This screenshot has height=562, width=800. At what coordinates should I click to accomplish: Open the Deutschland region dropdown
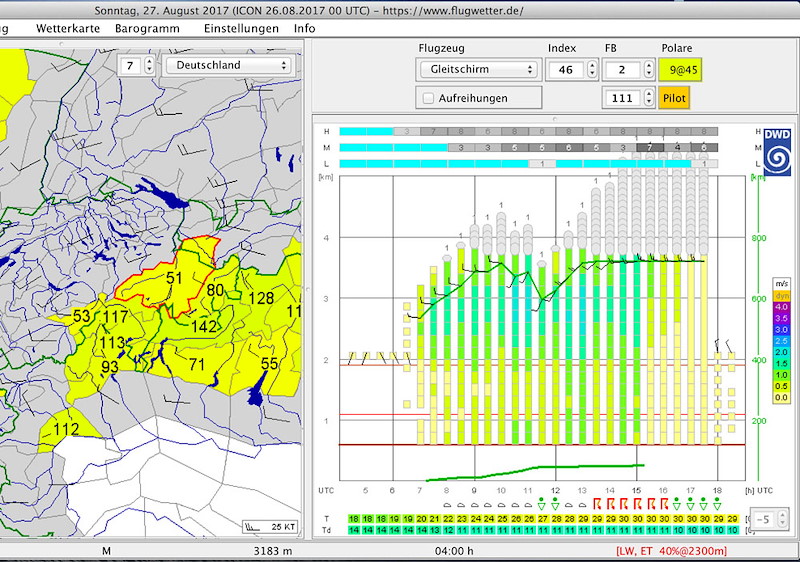(229, 66)
